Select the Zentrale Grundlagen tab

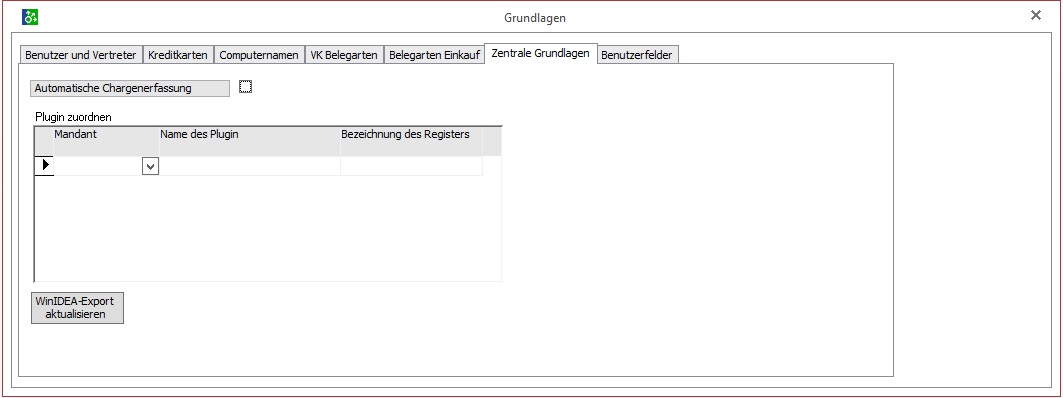[x=540, y=54]
